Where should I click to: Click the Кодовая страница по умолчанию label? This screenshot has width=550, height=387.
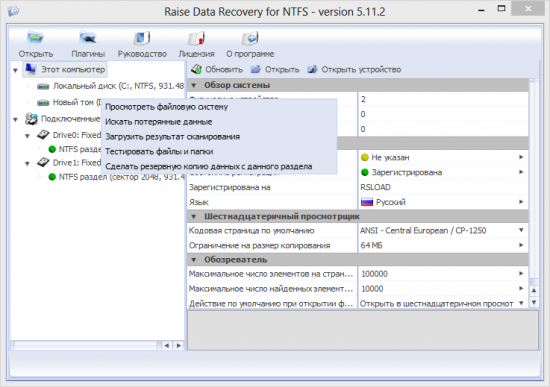coord(251,231)
